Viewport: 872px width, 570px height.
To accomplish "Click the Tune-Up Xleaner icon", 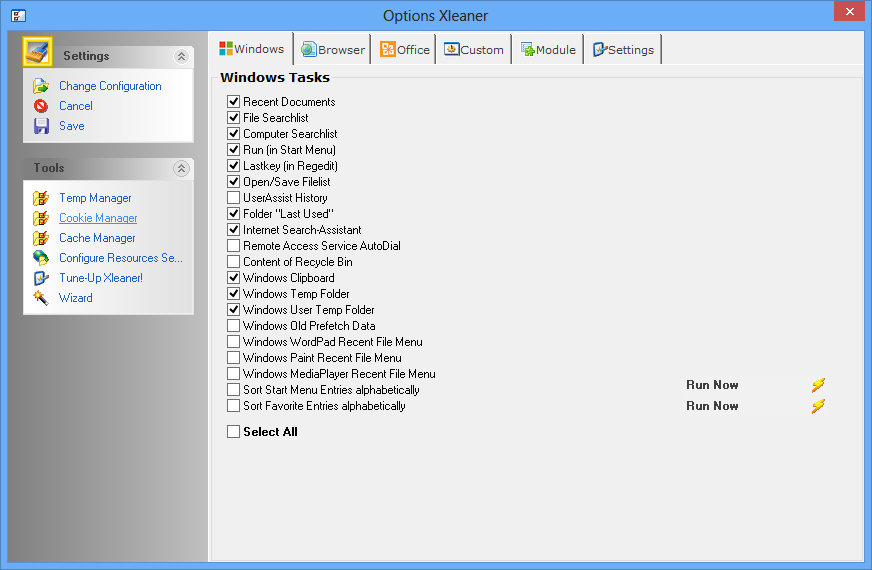I will tap(41, 278).
